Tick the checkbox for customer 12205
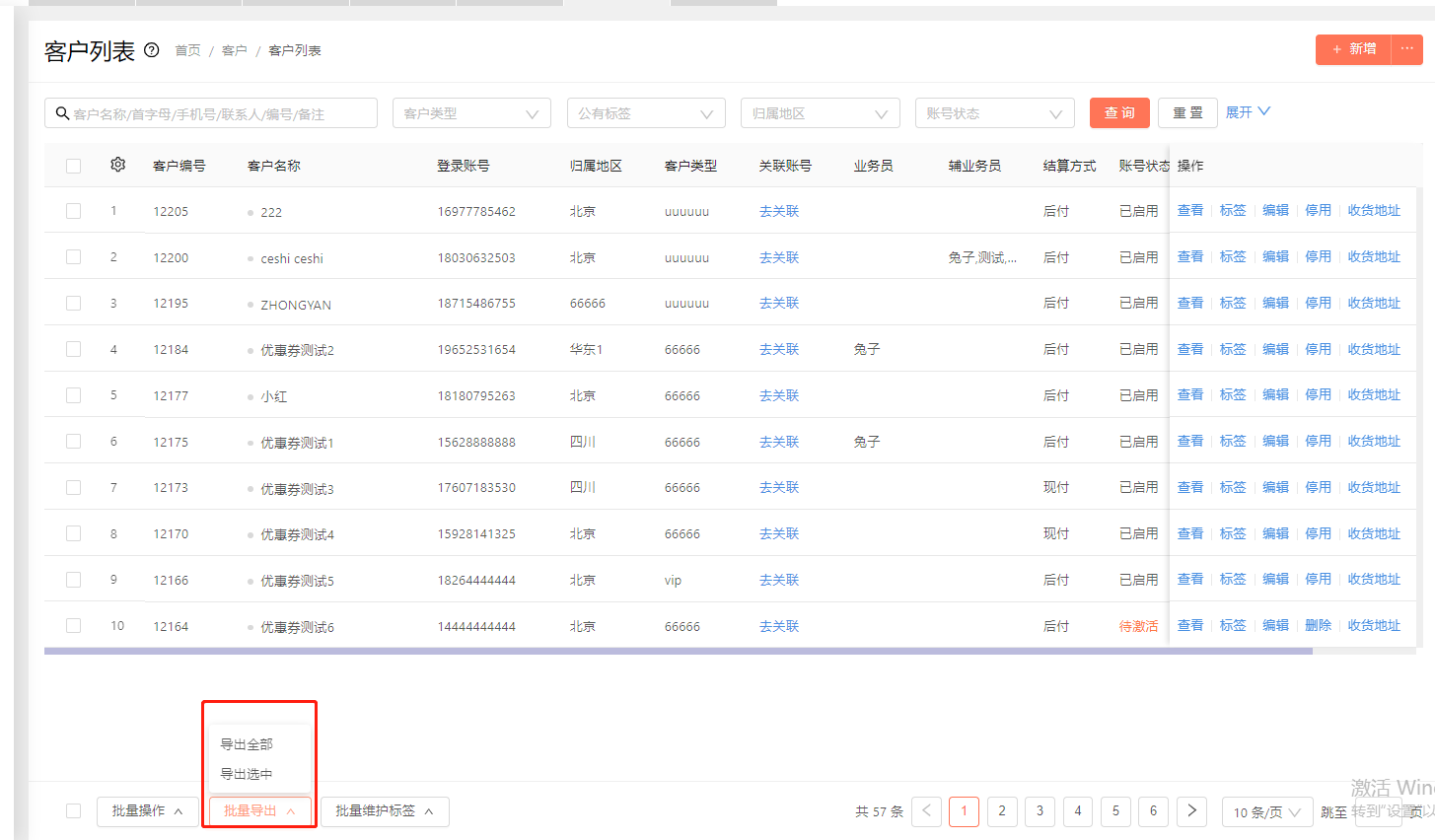 [73, 211]
